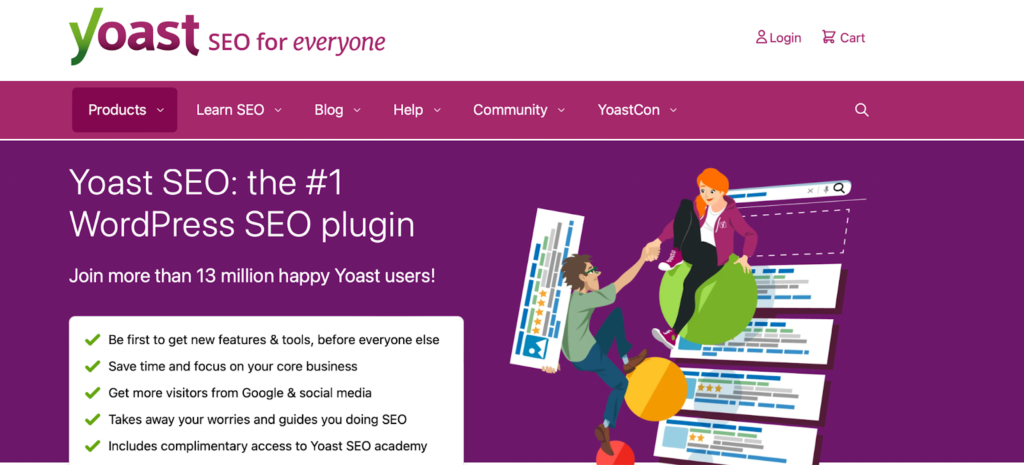Open the Blog menu item

click(328, 110)
